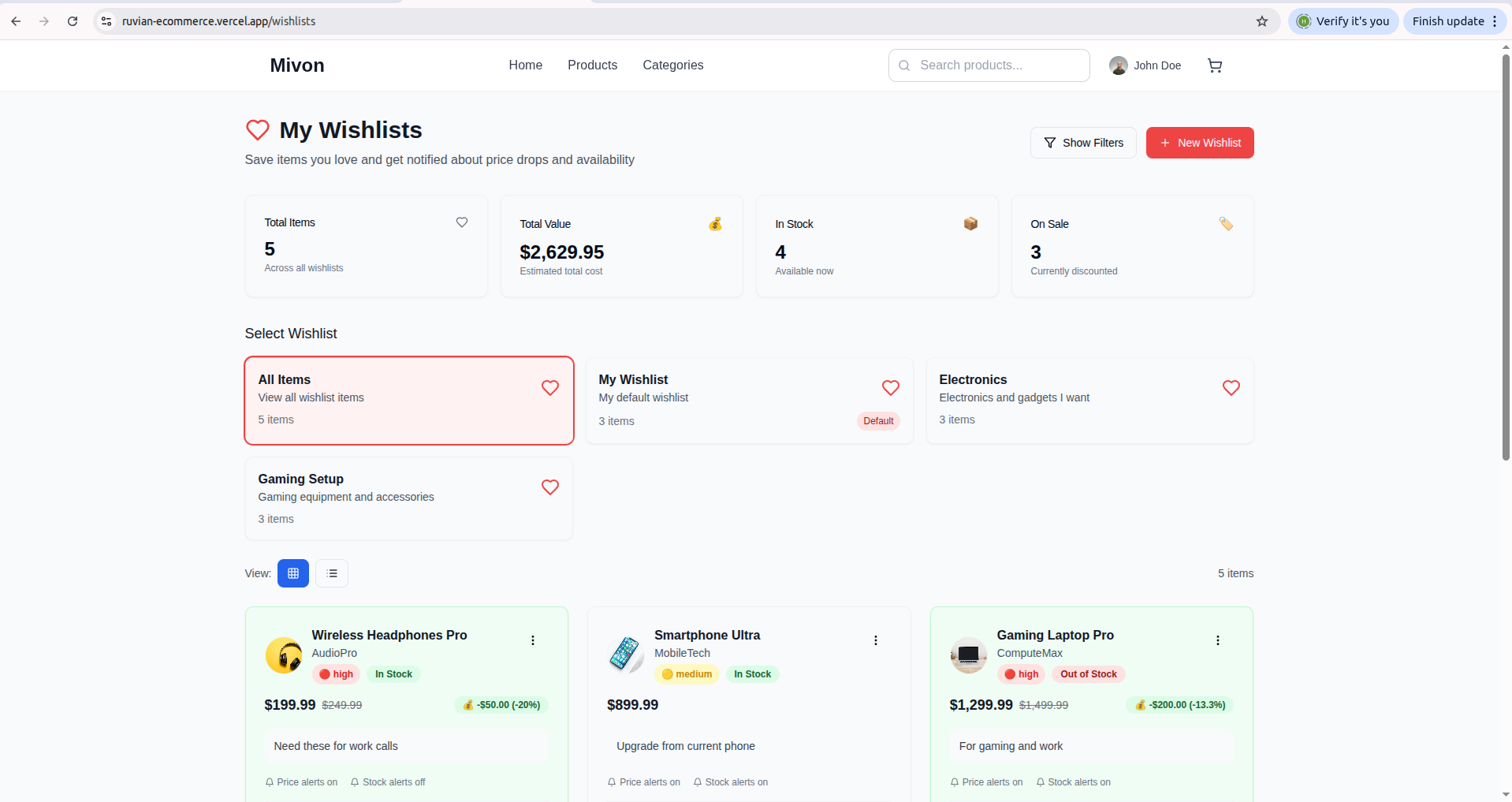Click the page vertical scrollbar
Viewport: 1512px width, 802px height.
(1506, 256)
